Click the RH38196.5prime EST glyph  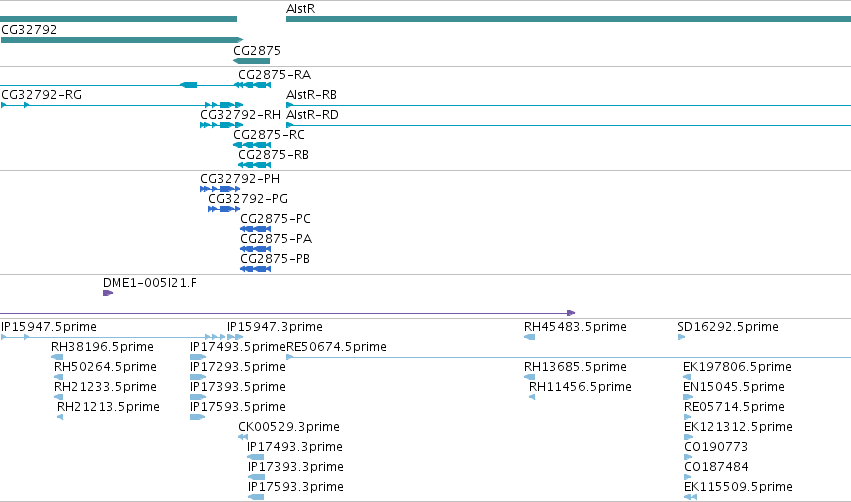point(57,357)
